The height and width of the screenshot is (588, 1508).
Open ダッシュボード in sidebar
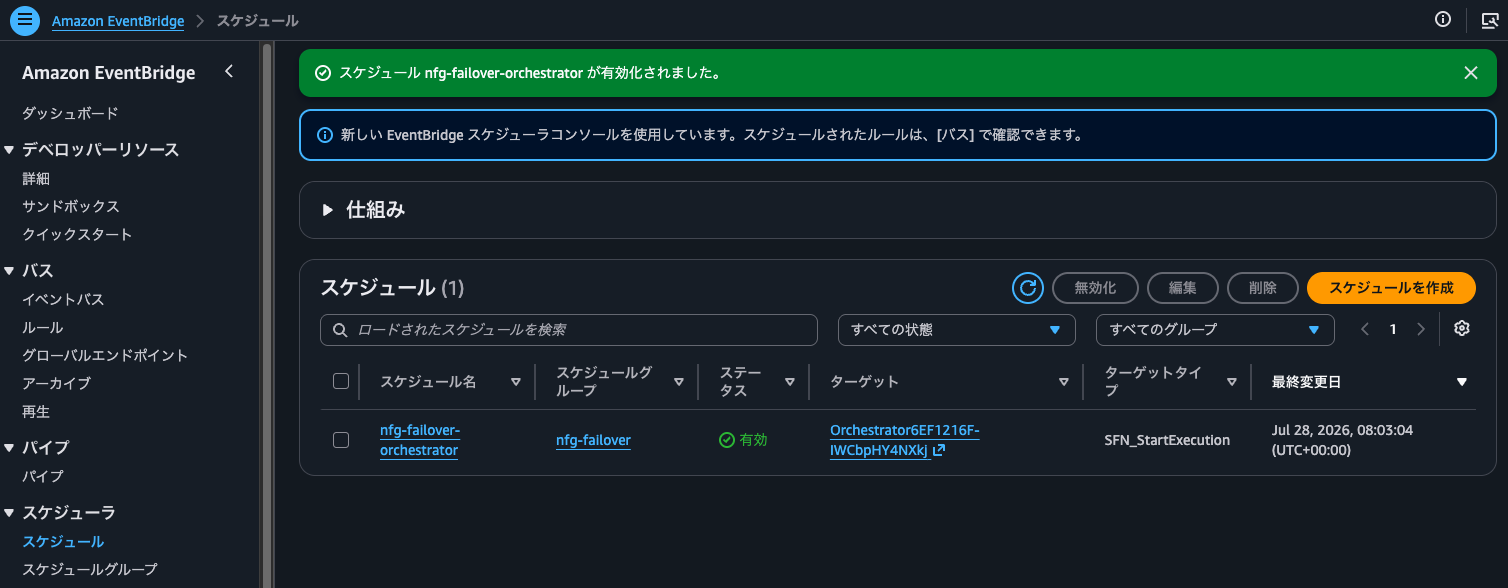point(70,113)
